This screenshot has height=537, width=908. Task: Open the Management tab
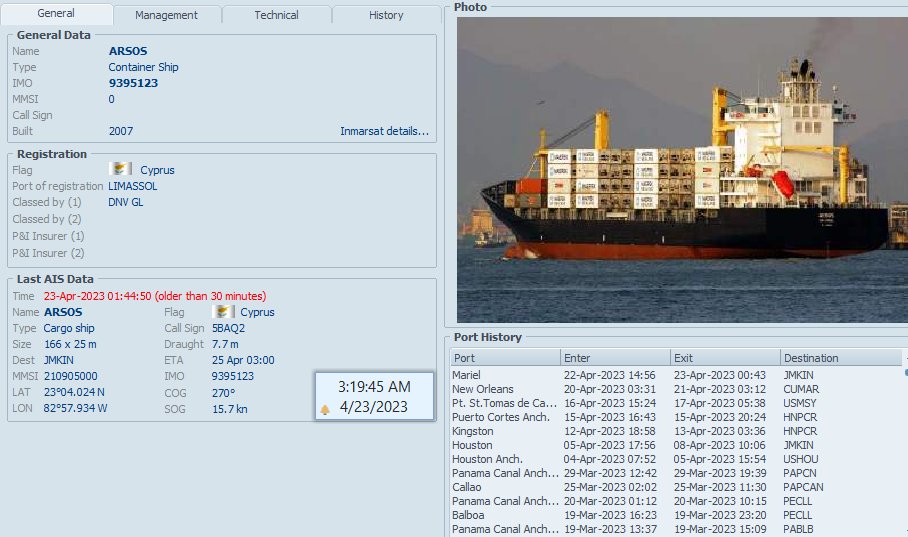click(166, 15)
